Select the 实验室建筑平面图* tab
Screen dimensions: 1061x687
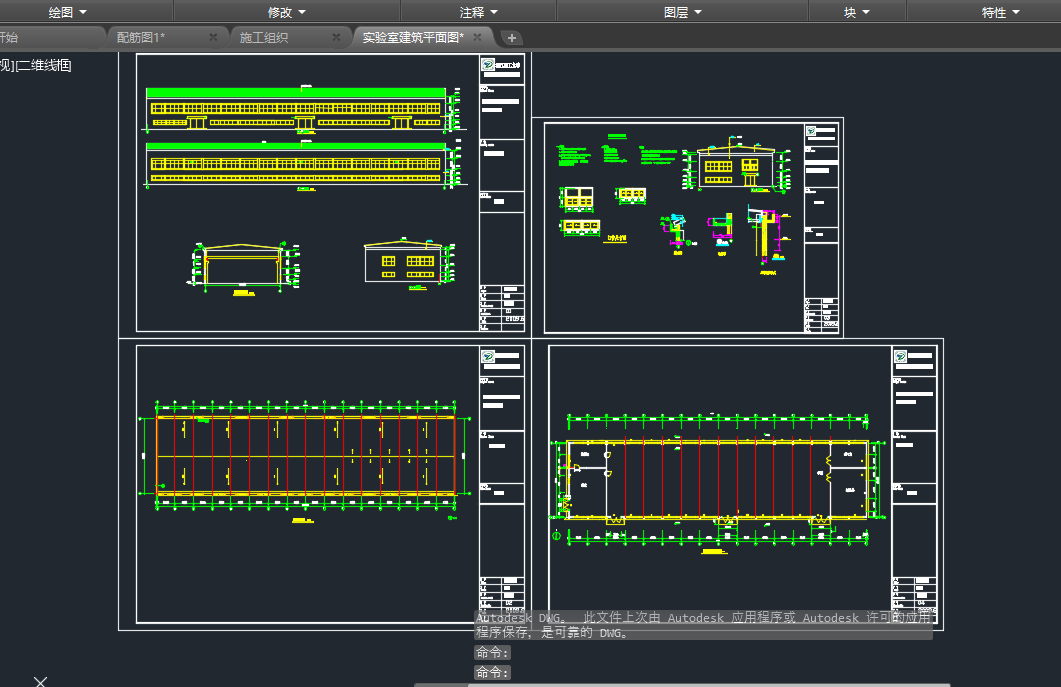412,38
